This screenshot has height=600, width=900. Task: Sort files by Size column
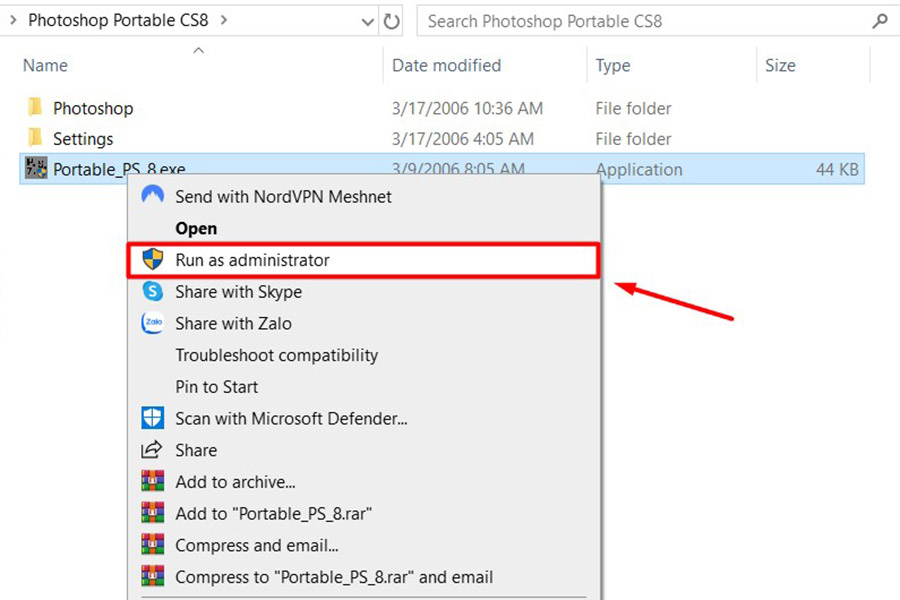[x=781, y=65]
